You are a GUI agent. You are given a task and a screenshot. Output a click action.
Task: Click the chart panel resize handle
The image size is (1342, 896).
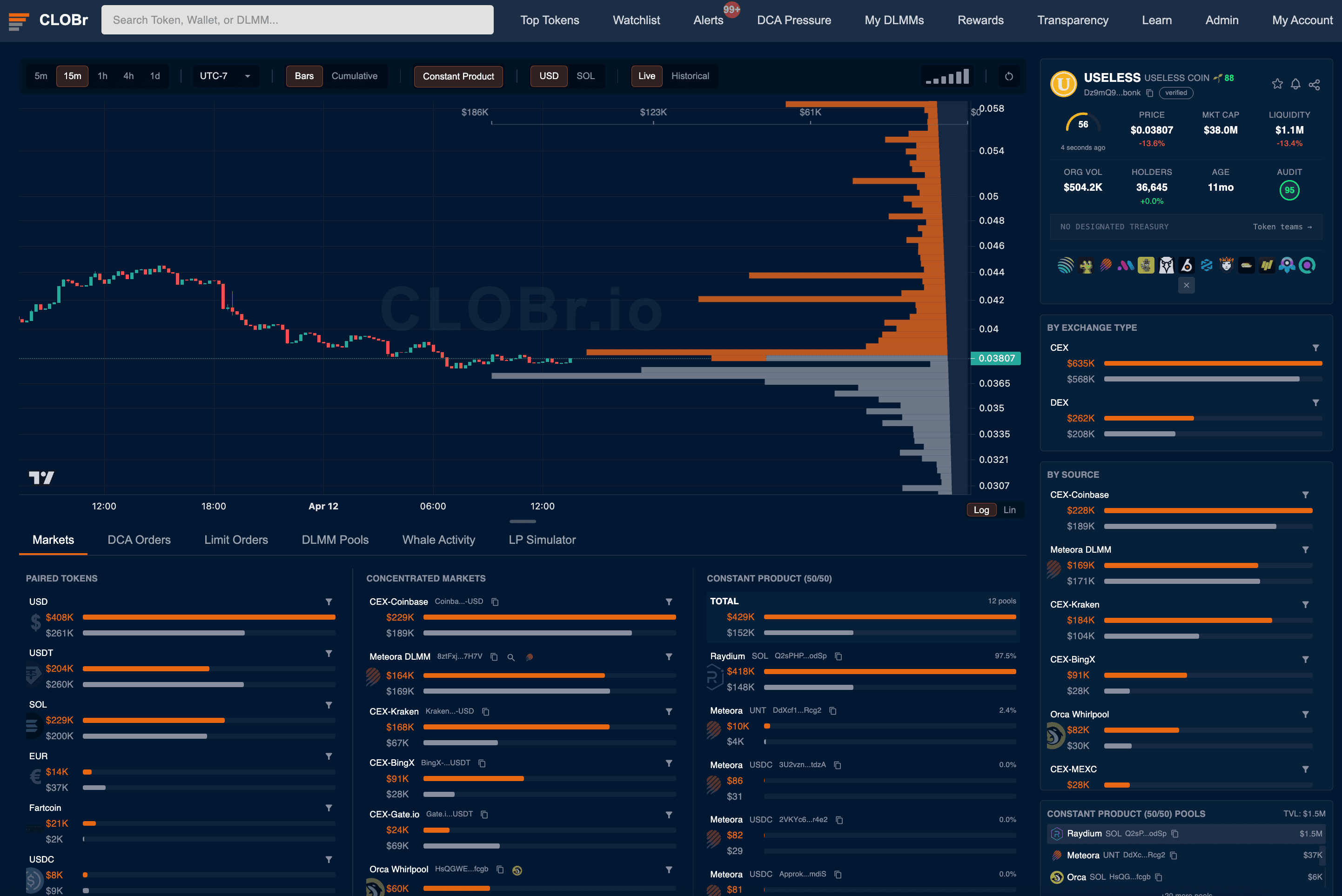[523, 521]
